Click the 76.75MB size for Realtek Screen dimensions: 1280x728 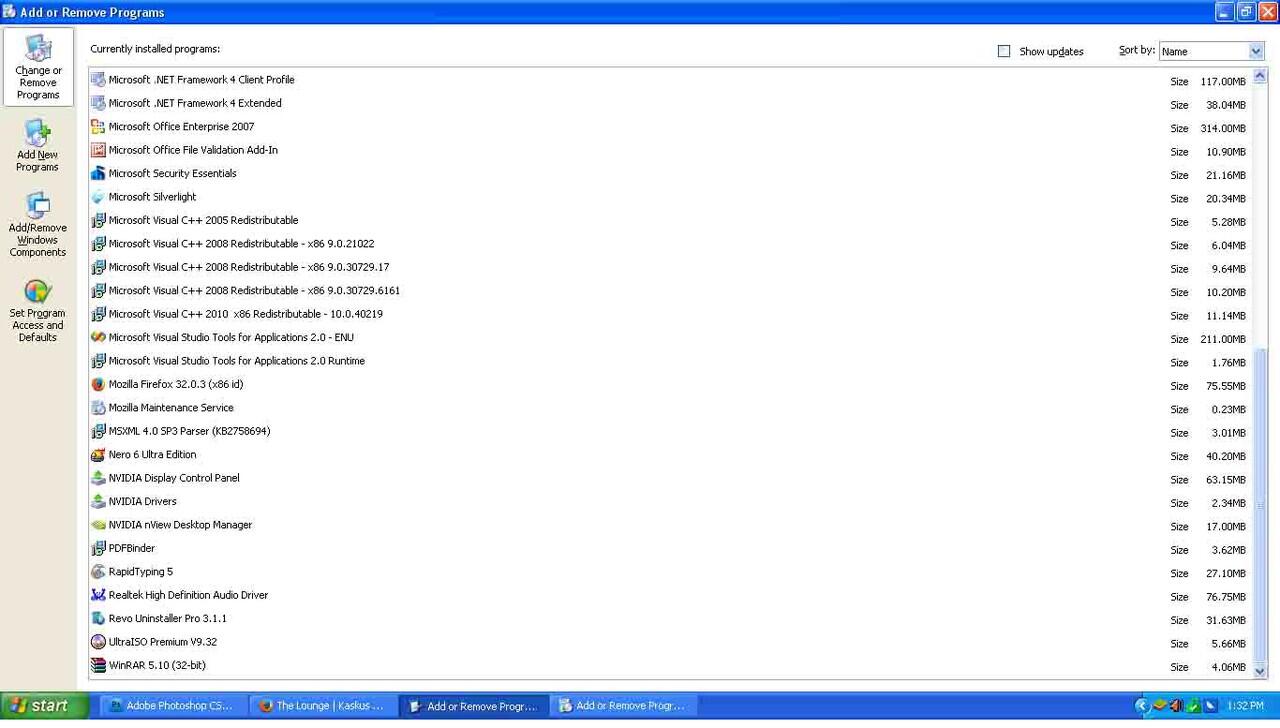tap(1226, 597)
